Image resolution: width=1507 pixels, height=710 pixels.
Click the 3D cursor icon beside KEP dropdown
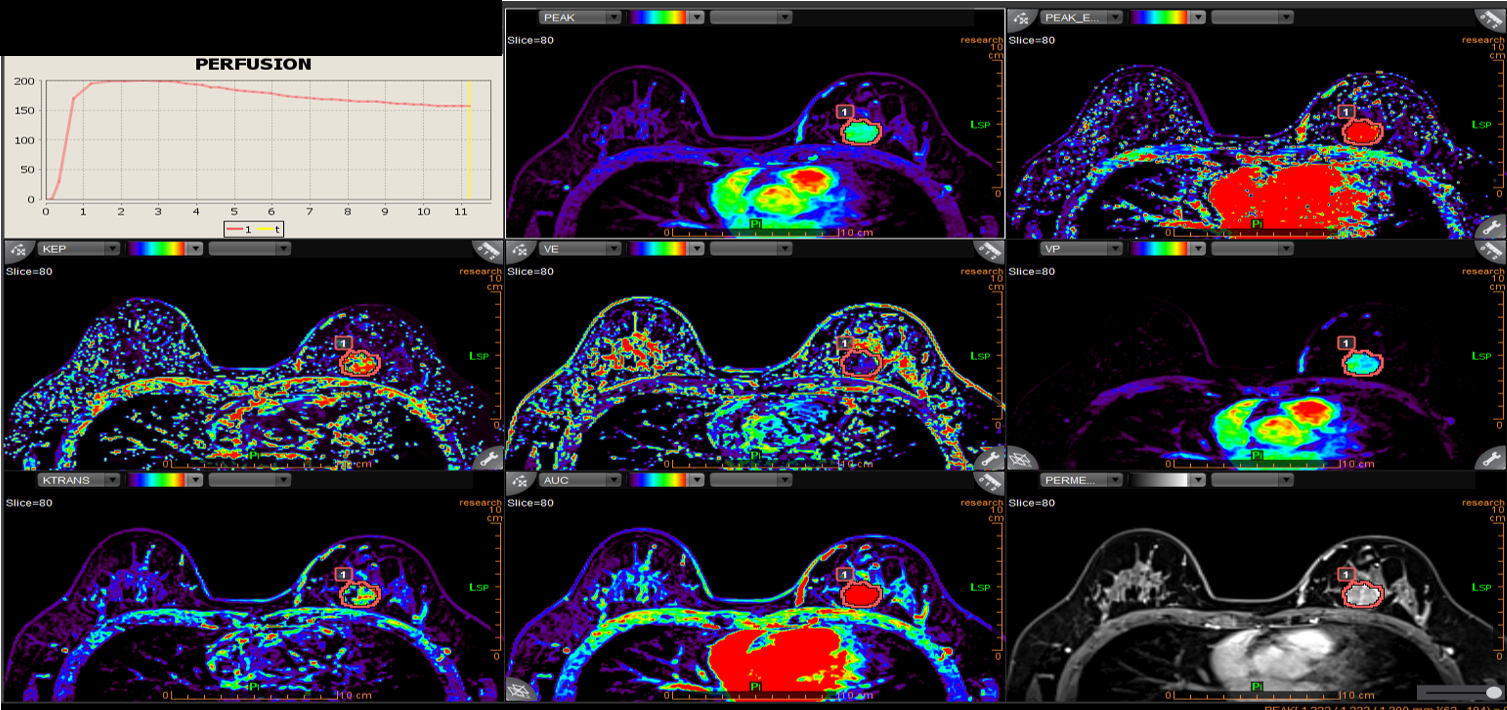19,249
